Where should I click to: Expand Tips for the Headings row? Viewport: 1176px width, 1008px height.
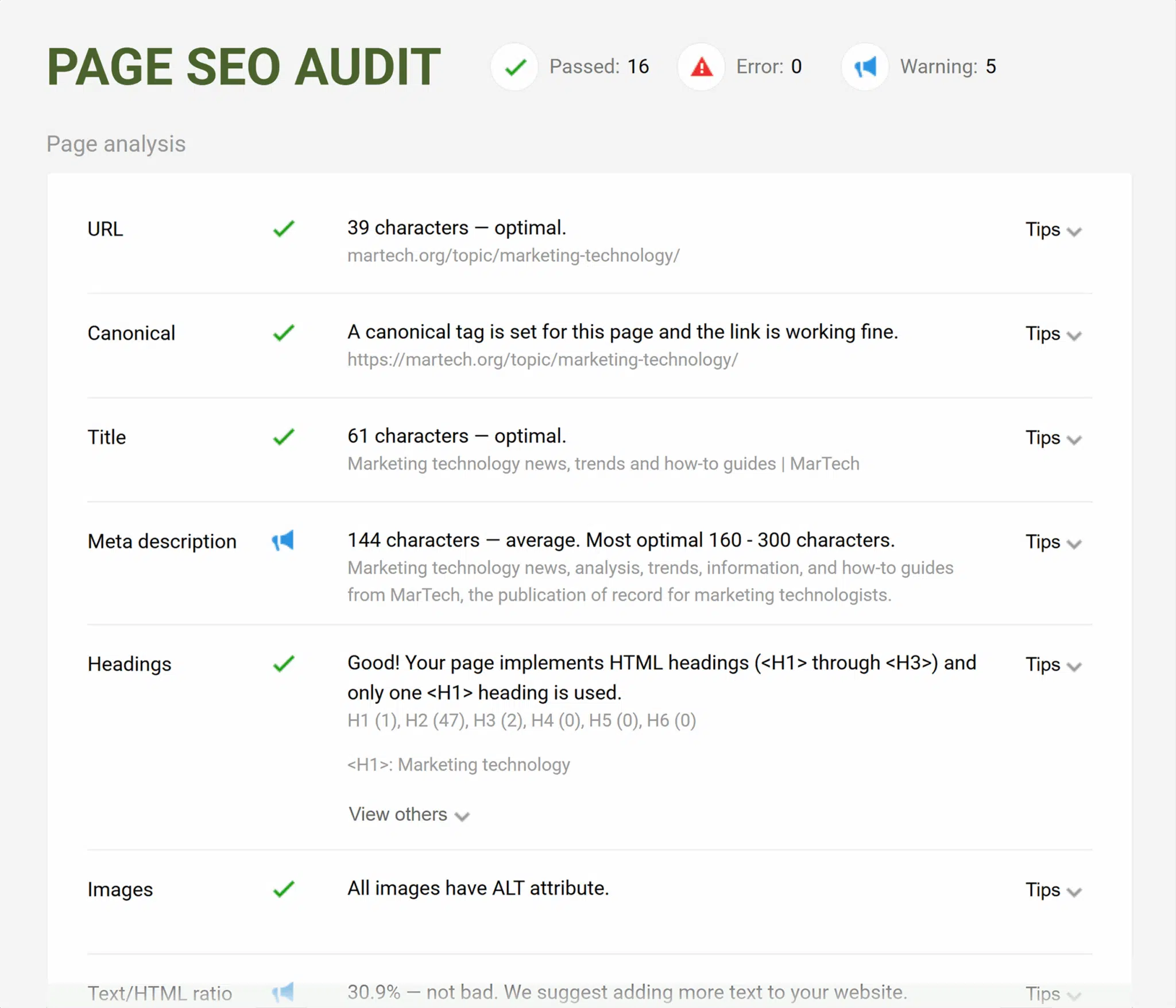coord(1054,665)
